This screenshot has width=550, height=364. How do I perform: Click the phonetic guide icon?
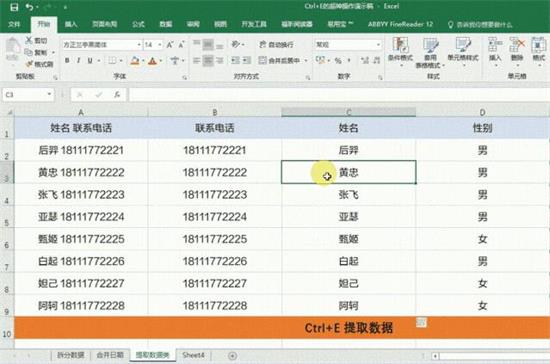pos(174,61)
